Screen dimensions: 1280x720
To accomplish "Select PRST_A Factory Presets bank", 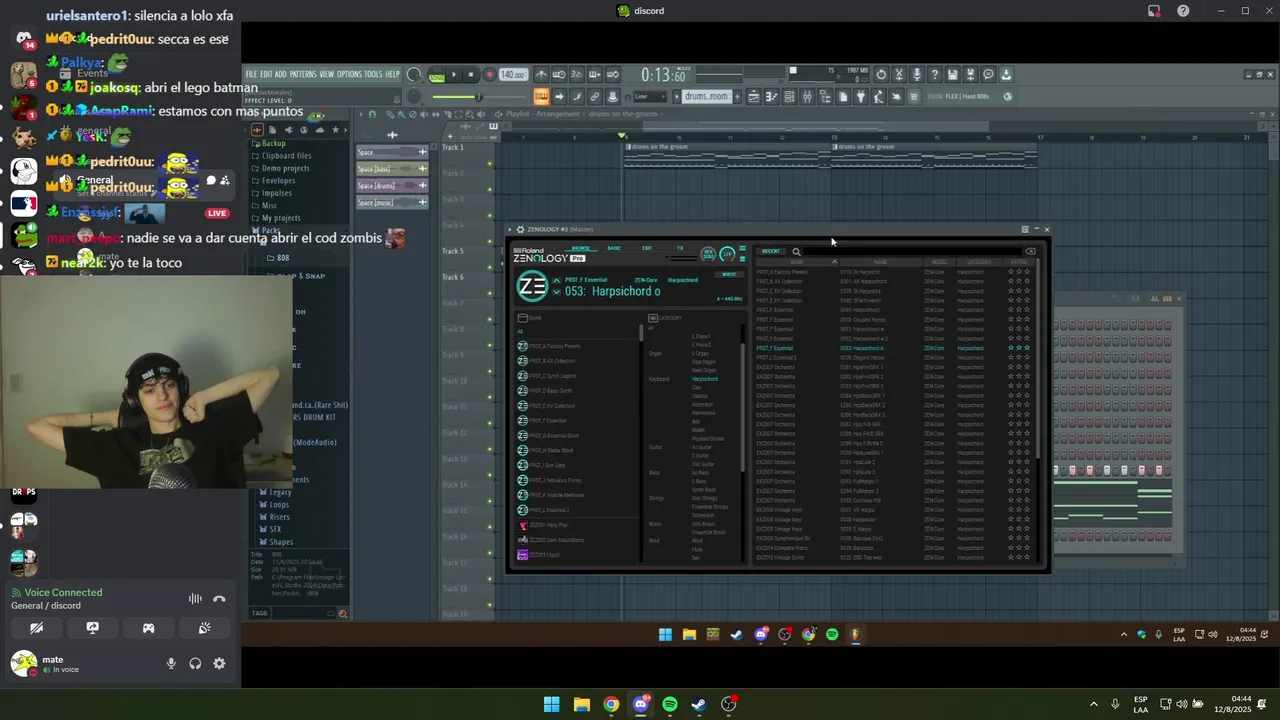I will pyautogui.click(x=555, y=346).
